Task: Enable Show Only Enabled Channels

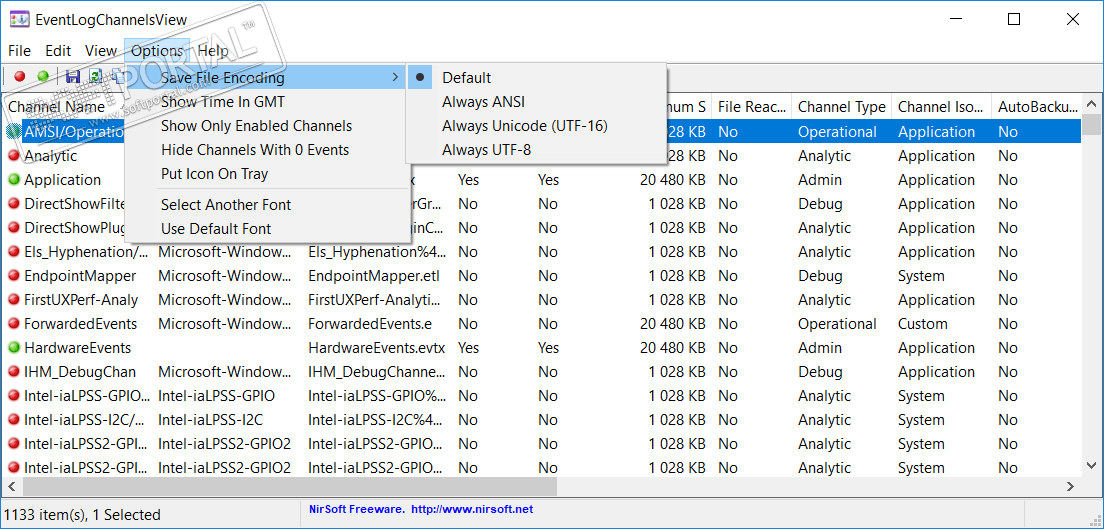Action: [x=256, y=126]
